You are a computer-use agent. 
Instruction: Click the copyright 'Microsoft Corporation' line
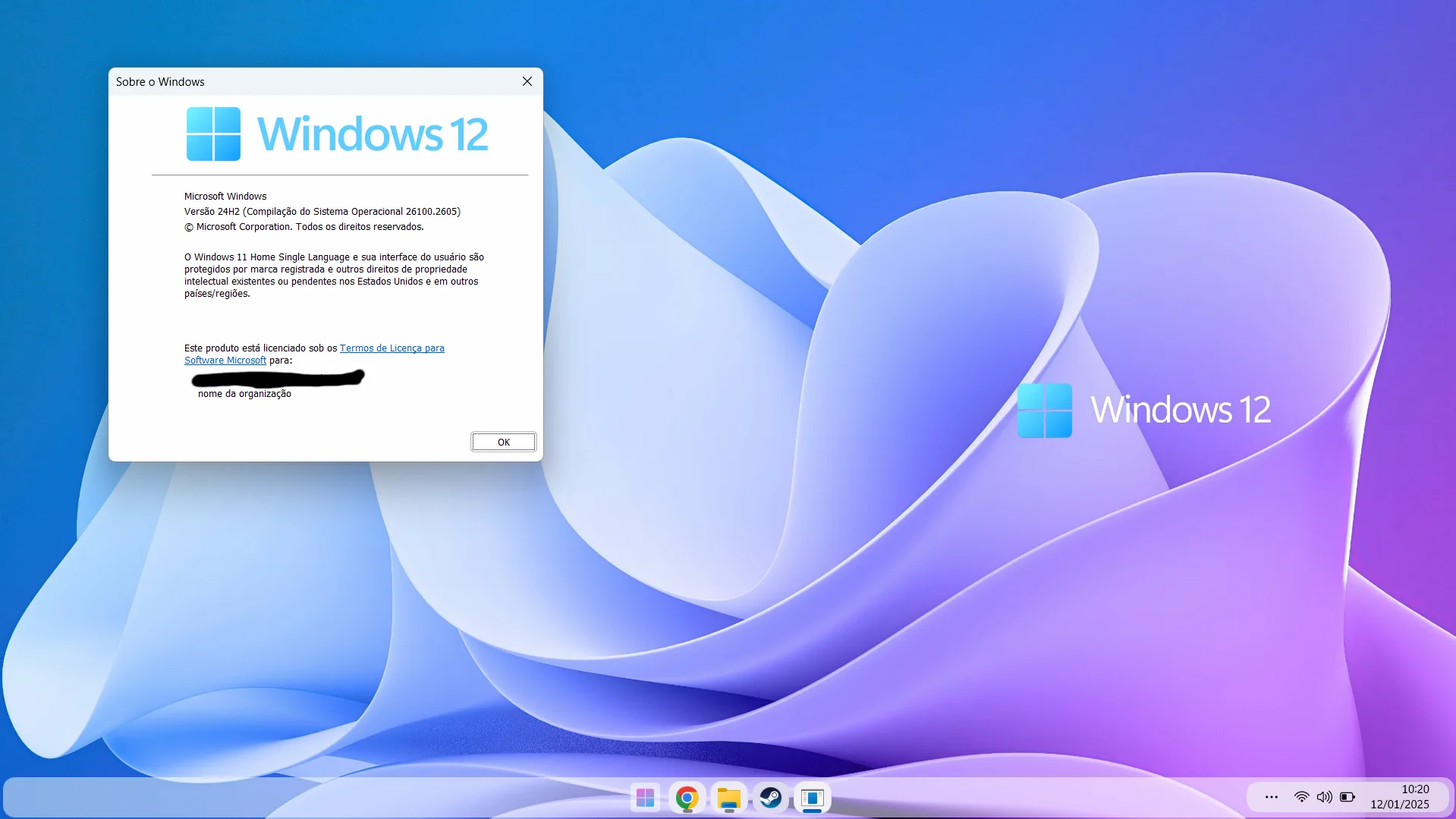pyautogui.click(x=304, y=227)
